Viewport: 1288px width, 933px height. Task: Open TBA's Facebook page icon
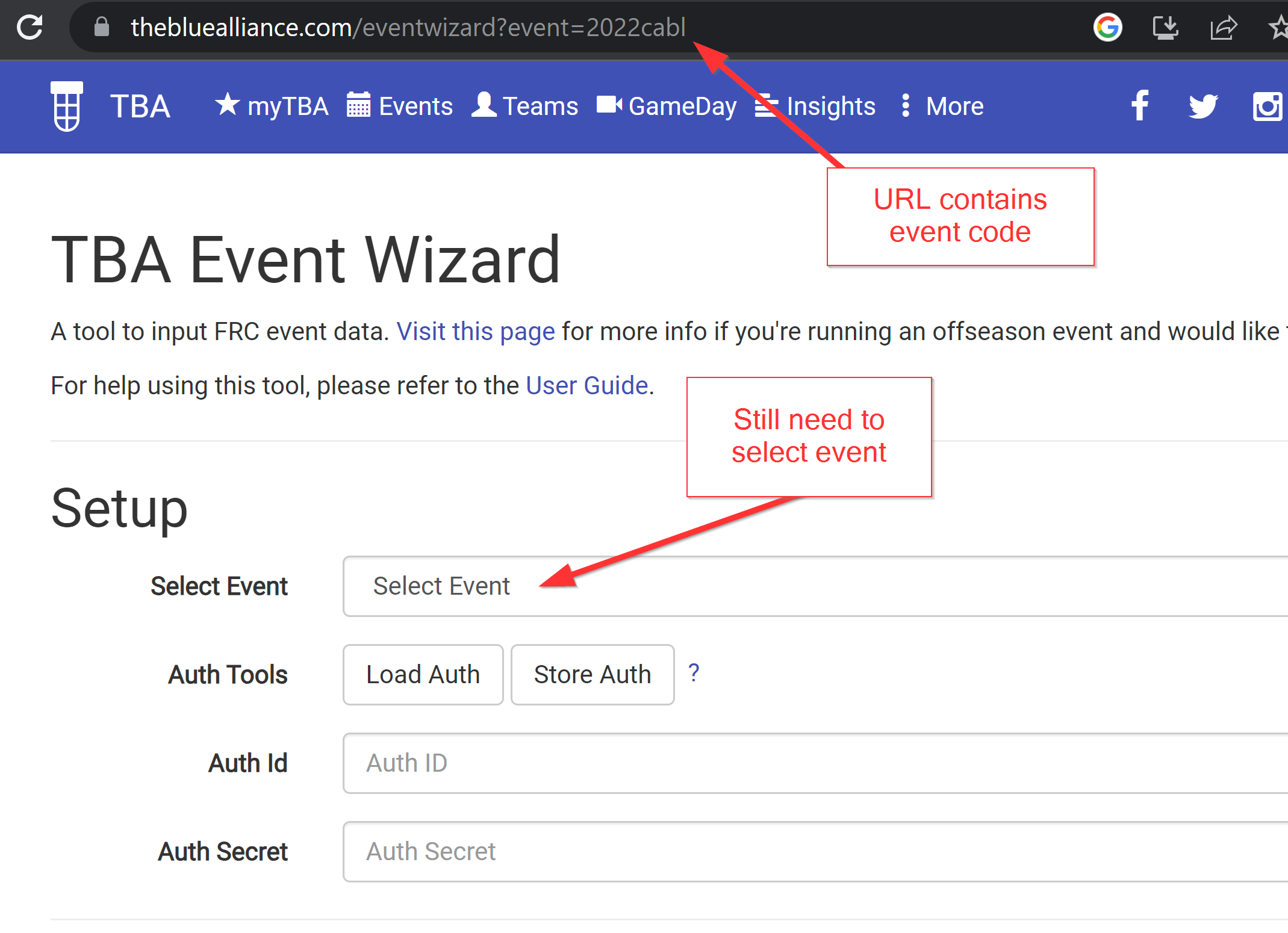(1140, 106)
